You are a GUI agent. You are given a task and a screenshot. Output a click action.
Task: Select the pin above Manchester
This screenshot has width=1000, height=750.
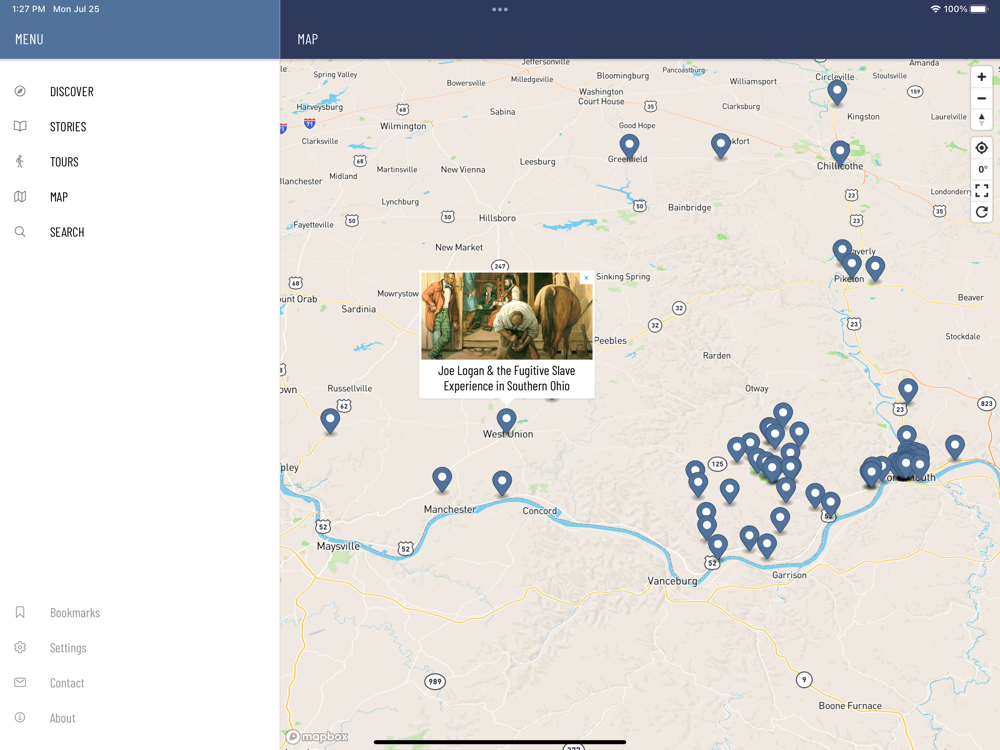[x=442, y=480]
